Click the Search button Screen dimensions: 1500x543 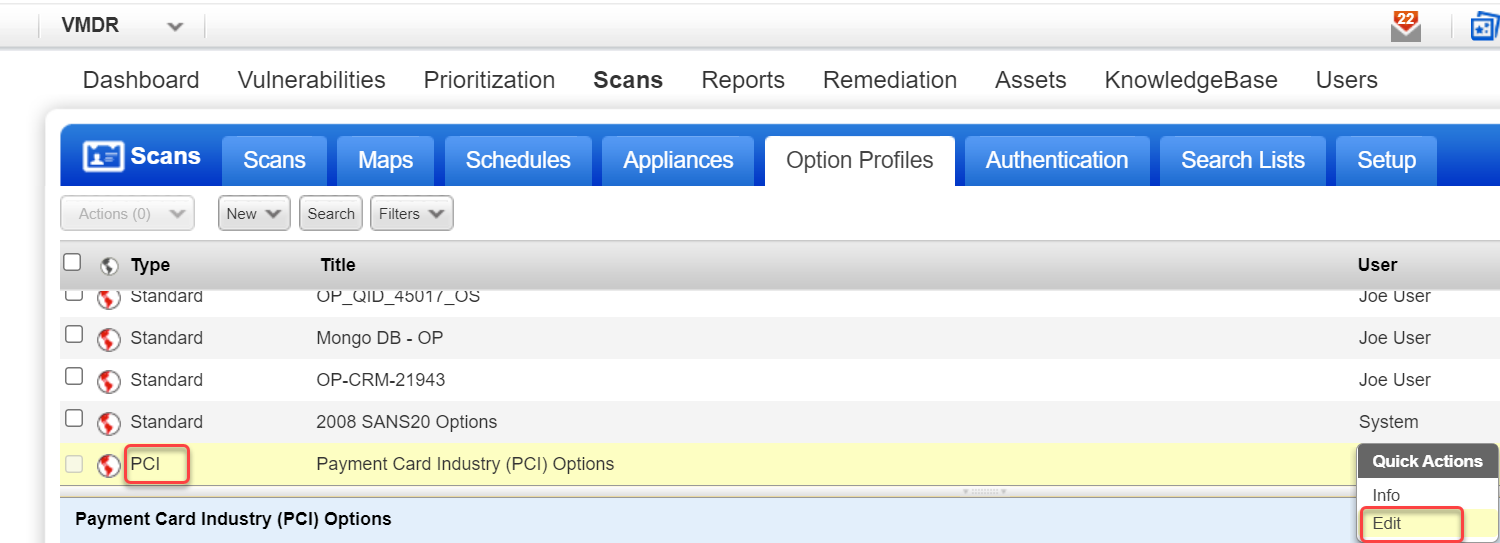[331, 213]
